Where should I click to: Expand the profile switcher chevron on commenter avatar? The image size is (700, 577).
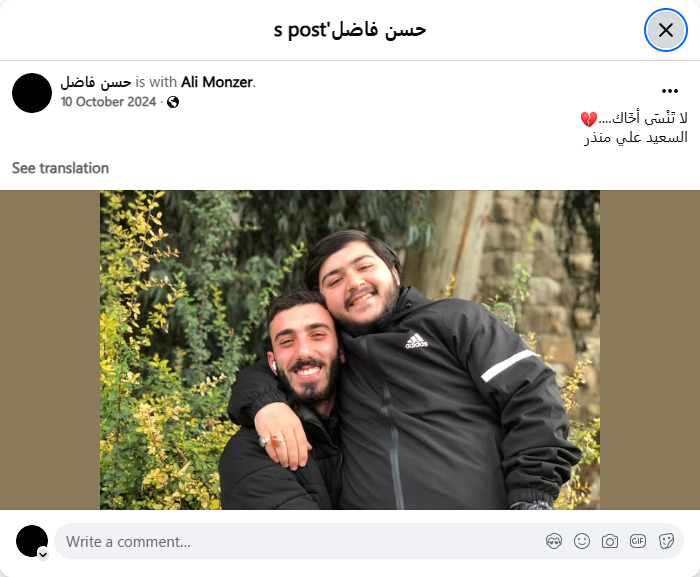(43, 555)
